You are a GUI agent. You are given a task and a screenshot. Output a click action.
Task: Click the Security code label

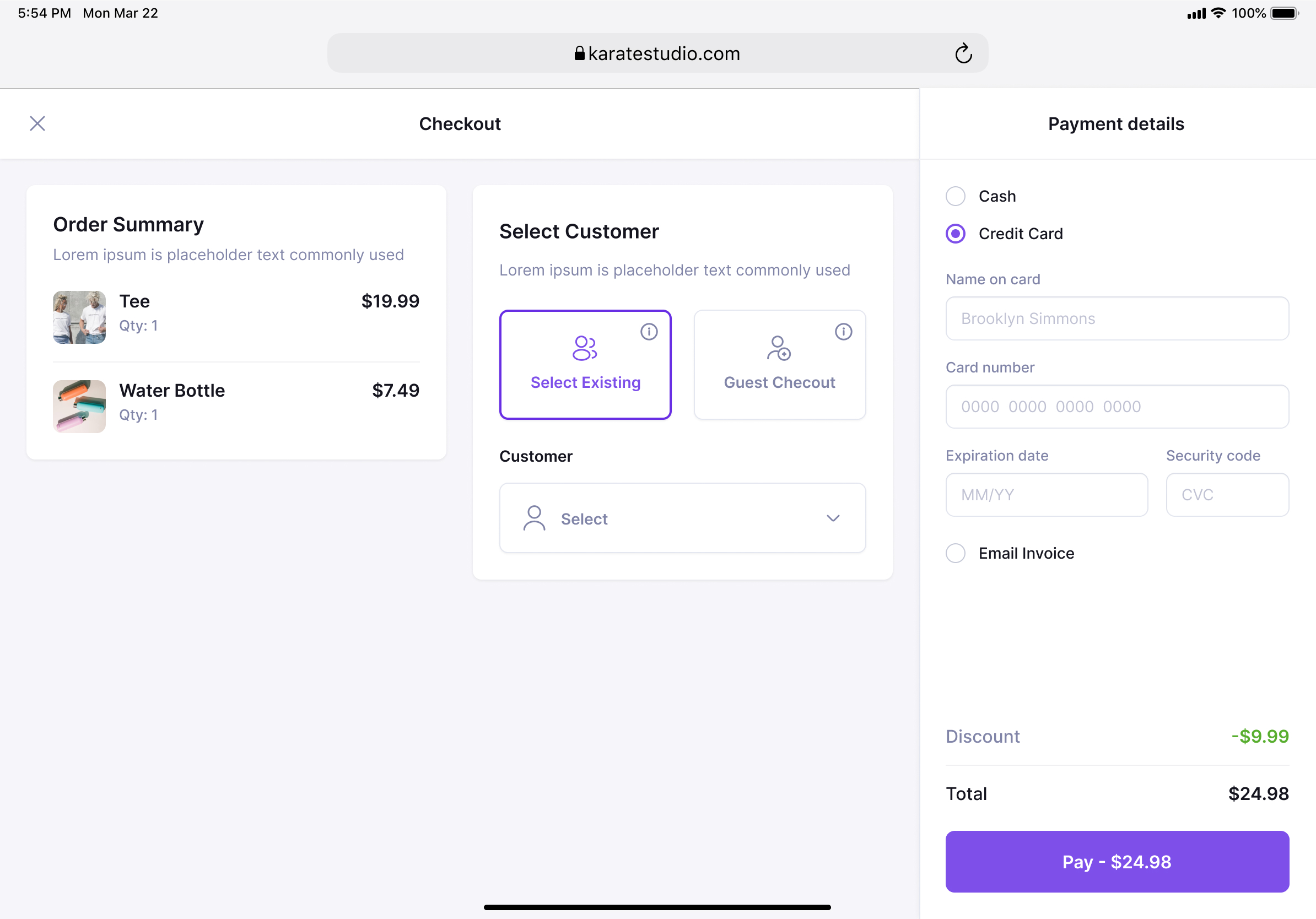[x=1213, y=456]
